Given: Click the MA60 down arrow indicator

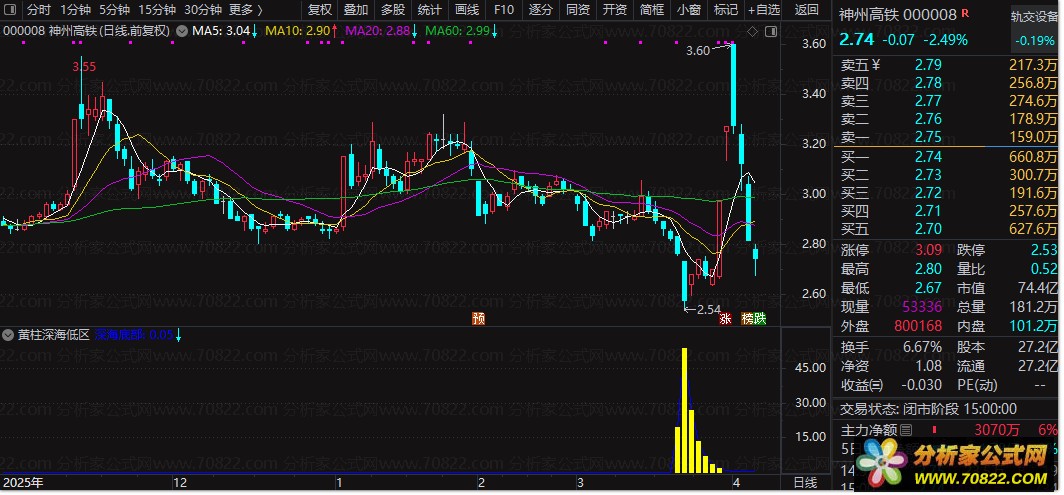Looking at the screenshot, I should [x=495, y=31].
